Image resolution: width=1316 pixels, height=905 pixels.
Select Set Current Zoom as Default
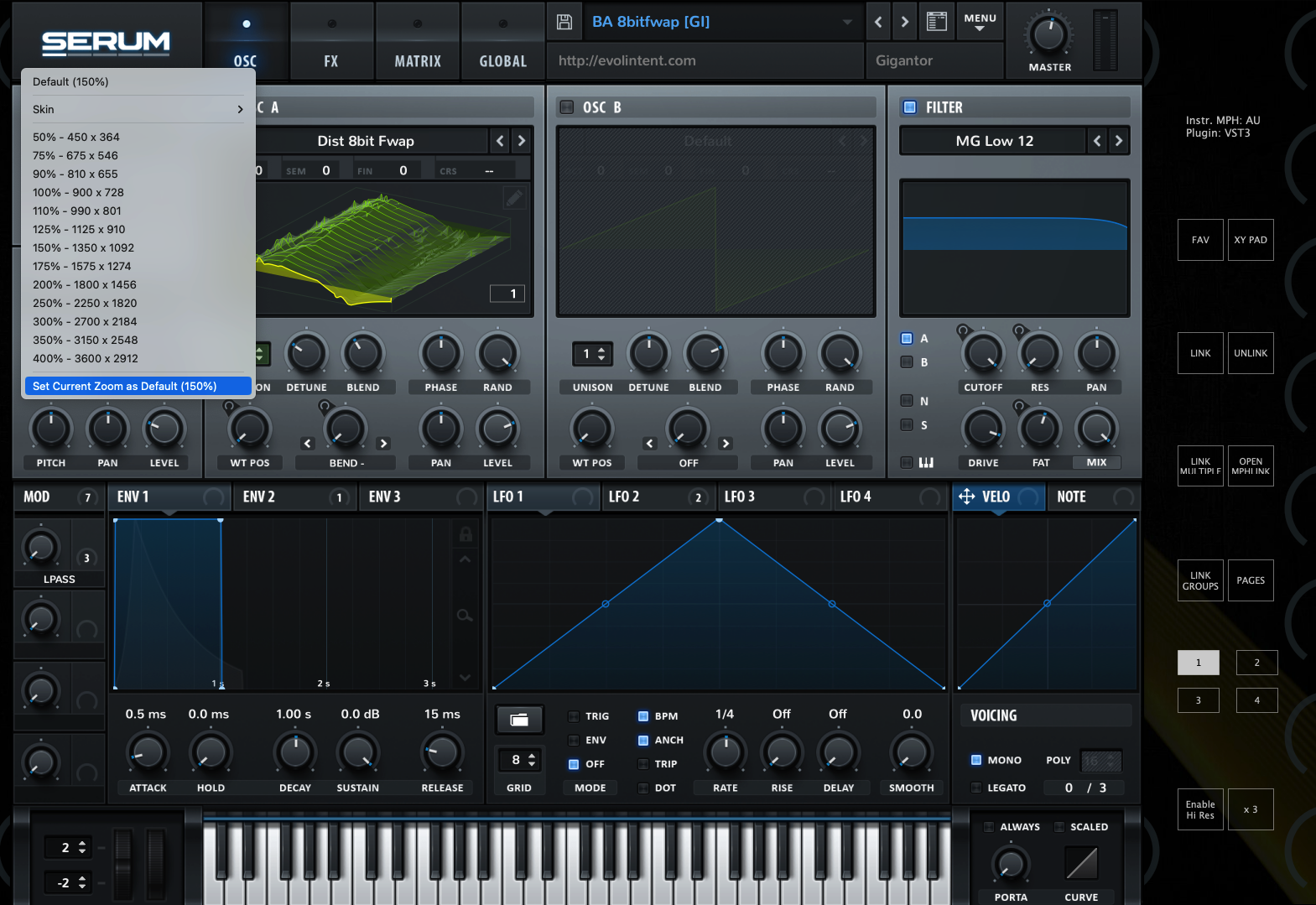[138, 386]
